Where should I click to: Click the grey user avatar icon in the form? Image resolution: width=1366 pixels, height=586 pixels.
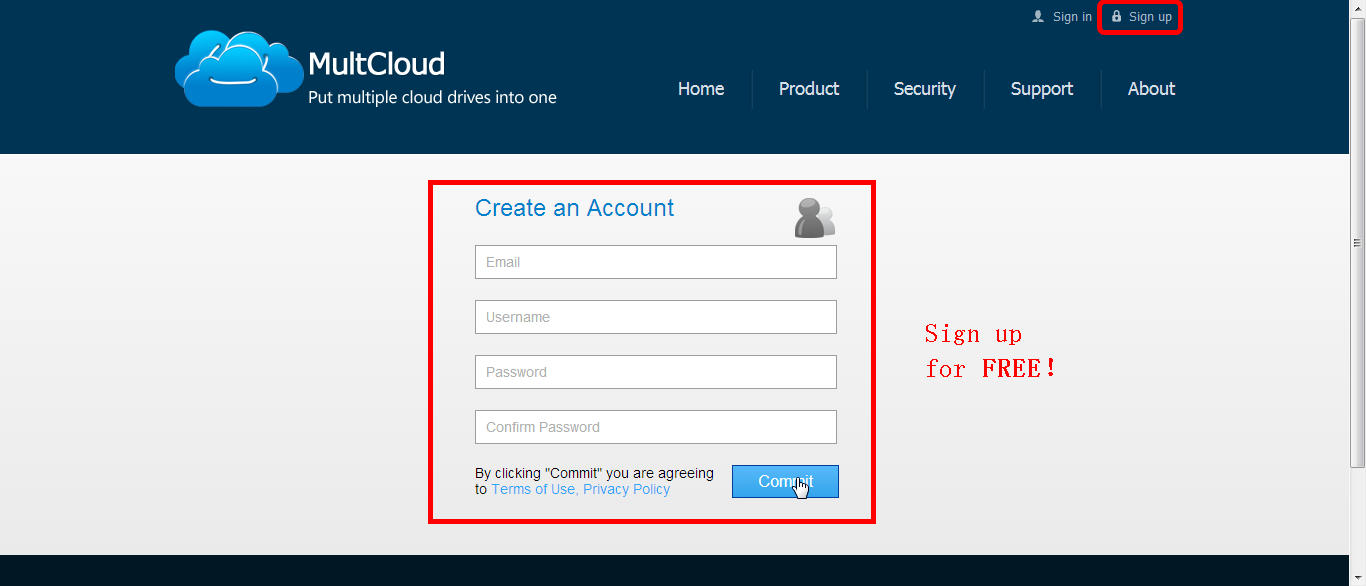click(814, 218)
